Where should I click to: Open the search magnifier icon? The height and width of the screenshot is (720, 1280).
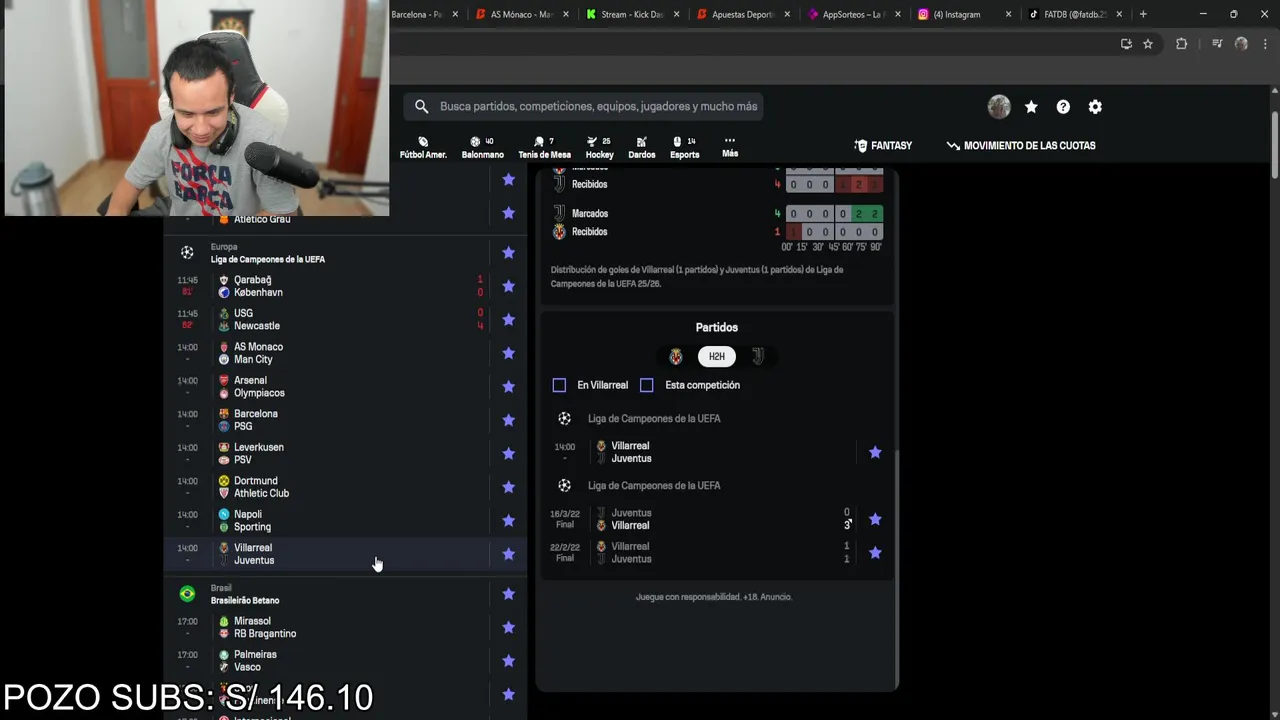click(x=421, y=106)
